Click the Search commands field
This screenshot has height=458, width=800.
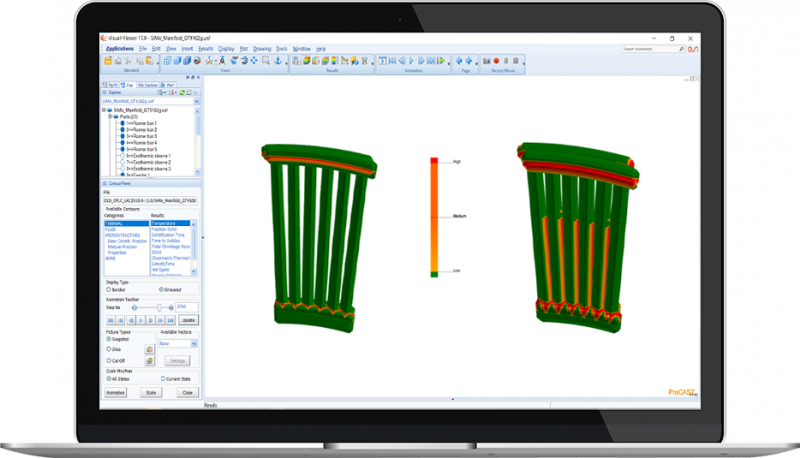[650, 48]
